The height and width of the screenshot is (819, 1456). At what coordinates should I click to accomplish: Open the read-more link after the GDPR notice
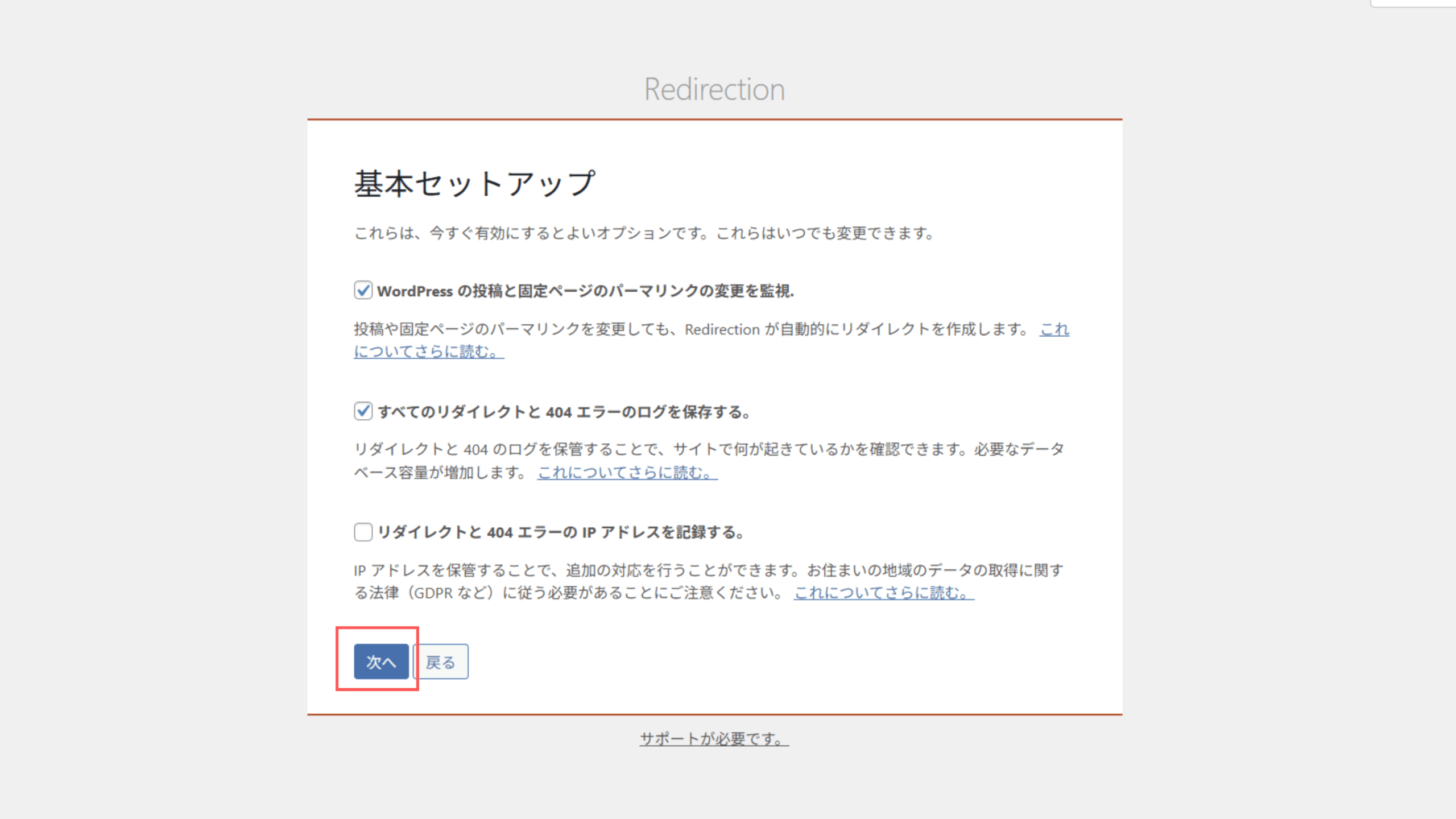tap(883, 593)
